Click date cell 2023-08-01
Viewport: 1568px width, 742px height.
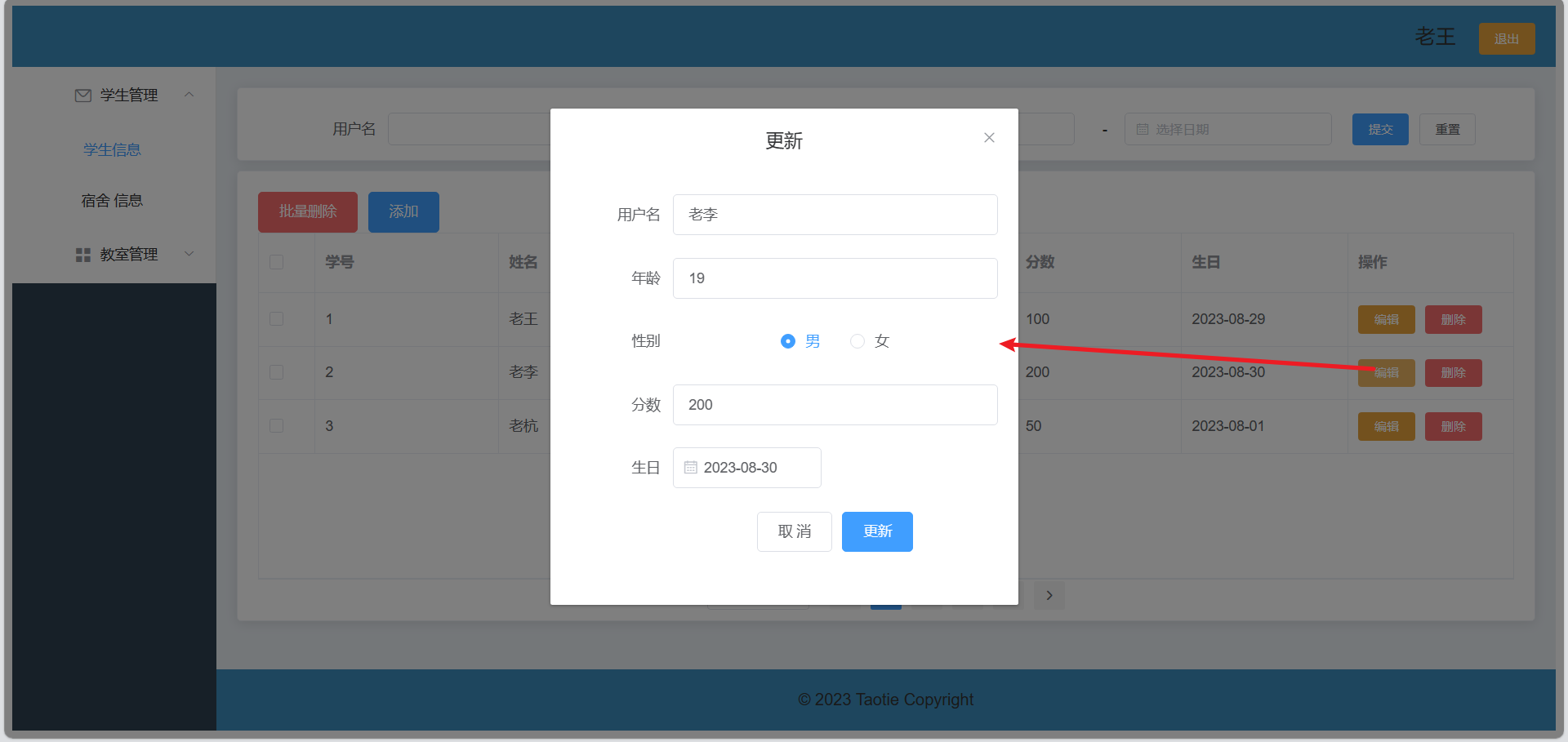coord(1228,426)
